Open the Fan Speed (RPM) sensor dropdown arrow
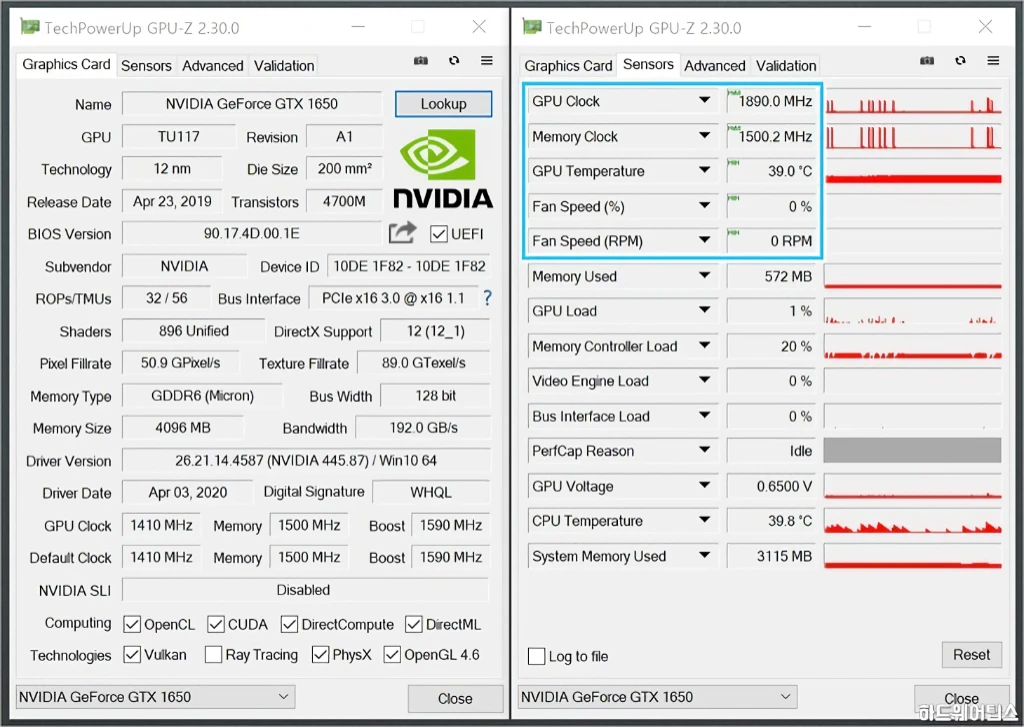 click(704, 240)
